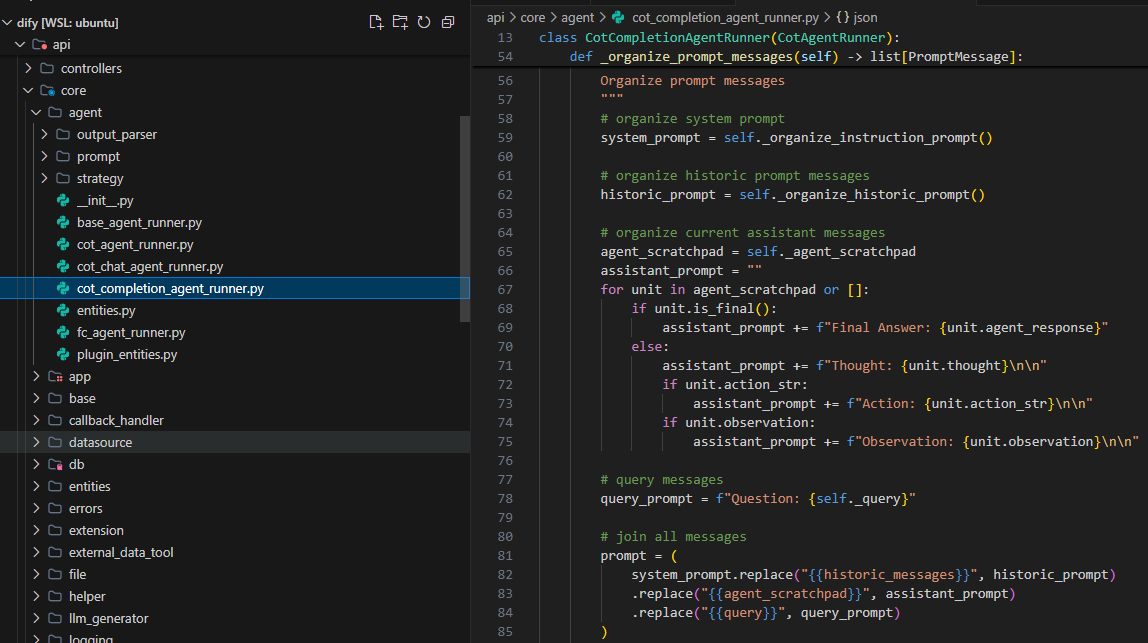
Task: Open cot_chat_agent_runner.py file
Action: pos(150,267)
